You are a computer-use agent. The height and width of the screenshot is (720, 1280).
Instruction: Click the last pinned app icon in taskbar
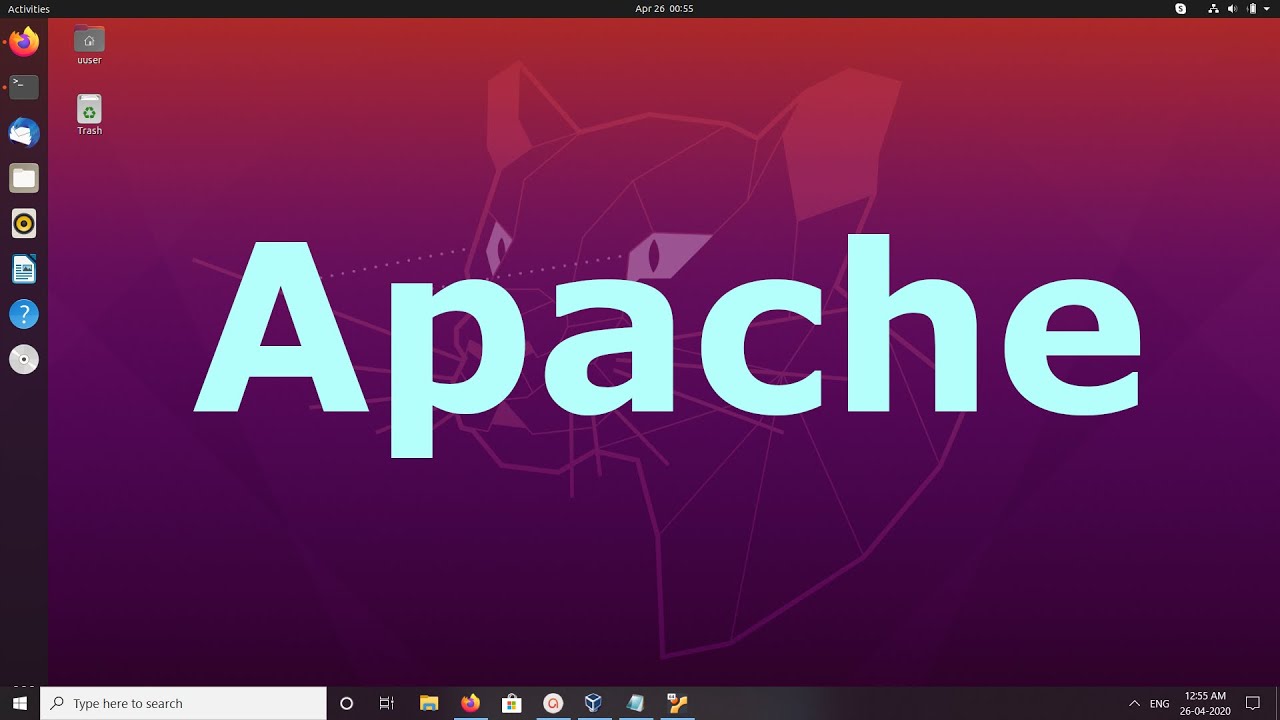(x=677, y=703)
